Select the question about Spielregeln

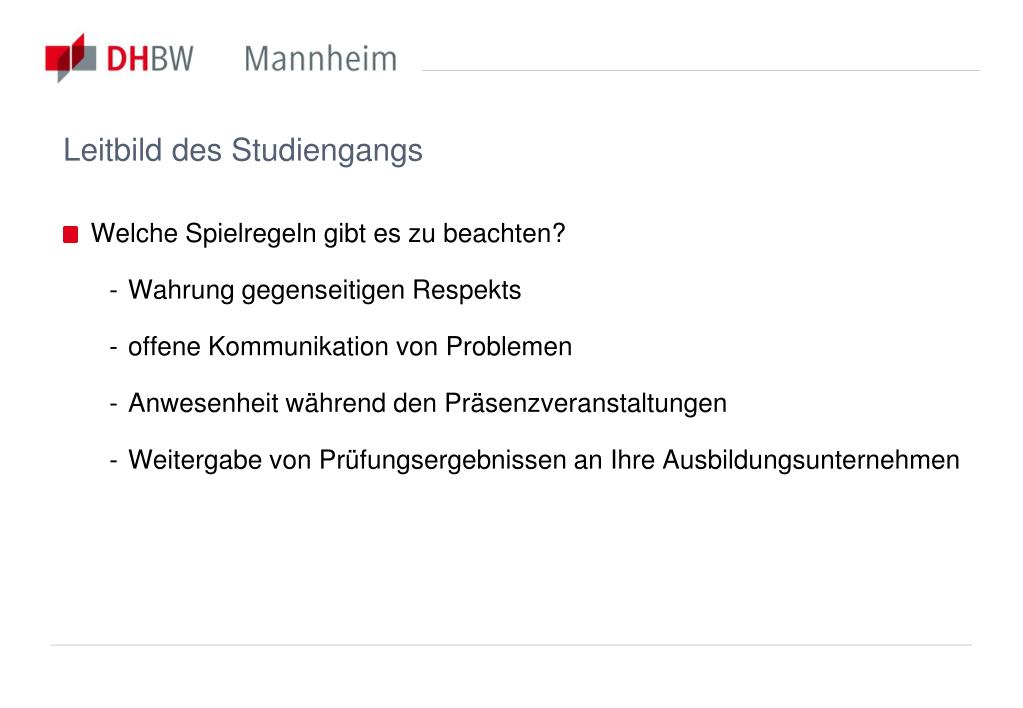(x=328, y=234)
